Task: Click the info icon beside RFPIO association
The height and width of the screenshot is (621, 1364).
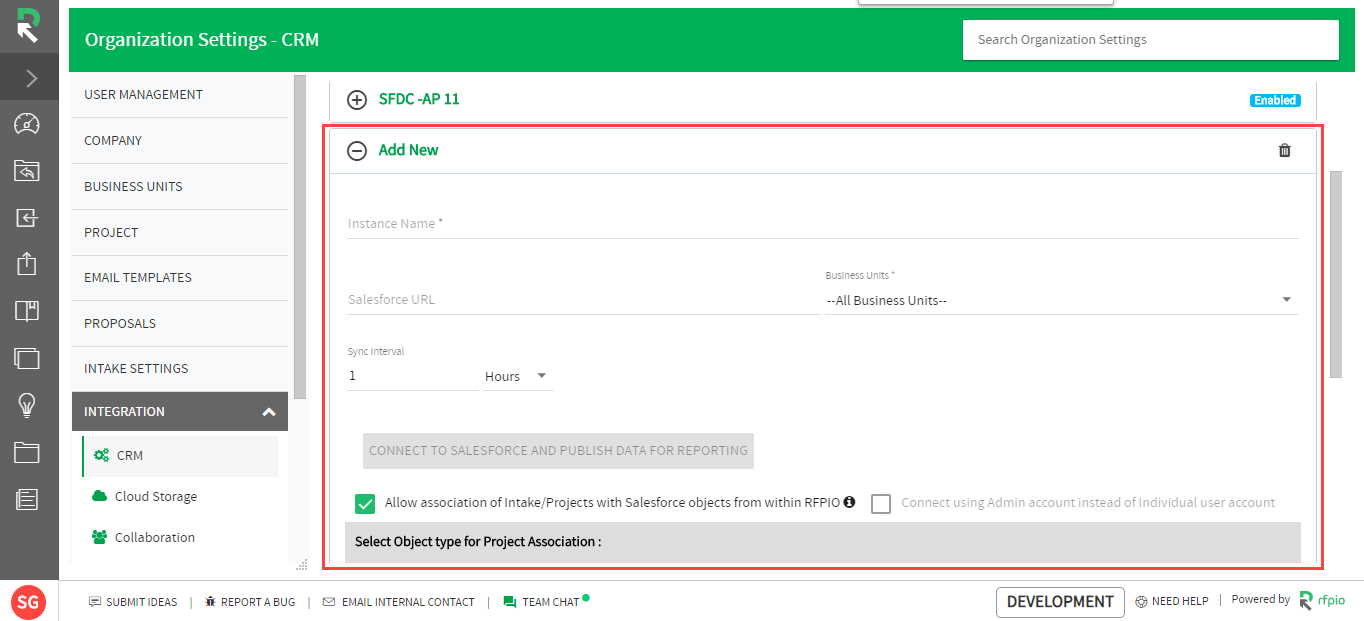Action: pyautogui.click(x=849, y=502)
